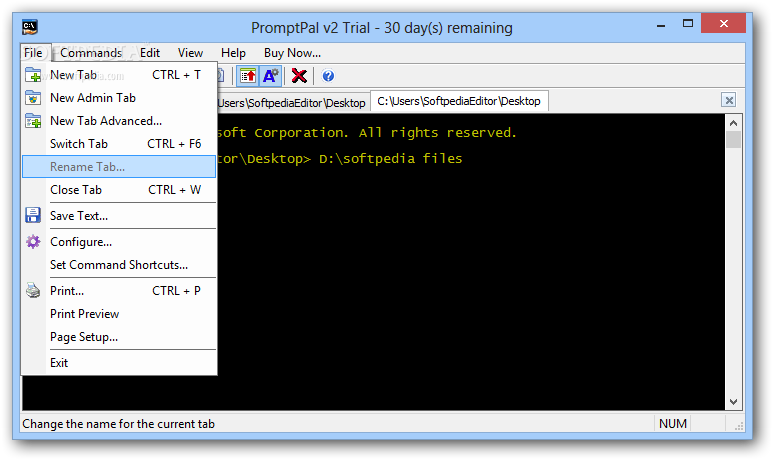The width and height of the screenshot is (773, 460).
Task: Open Page Setup... entry
Action: coord(119,337)
